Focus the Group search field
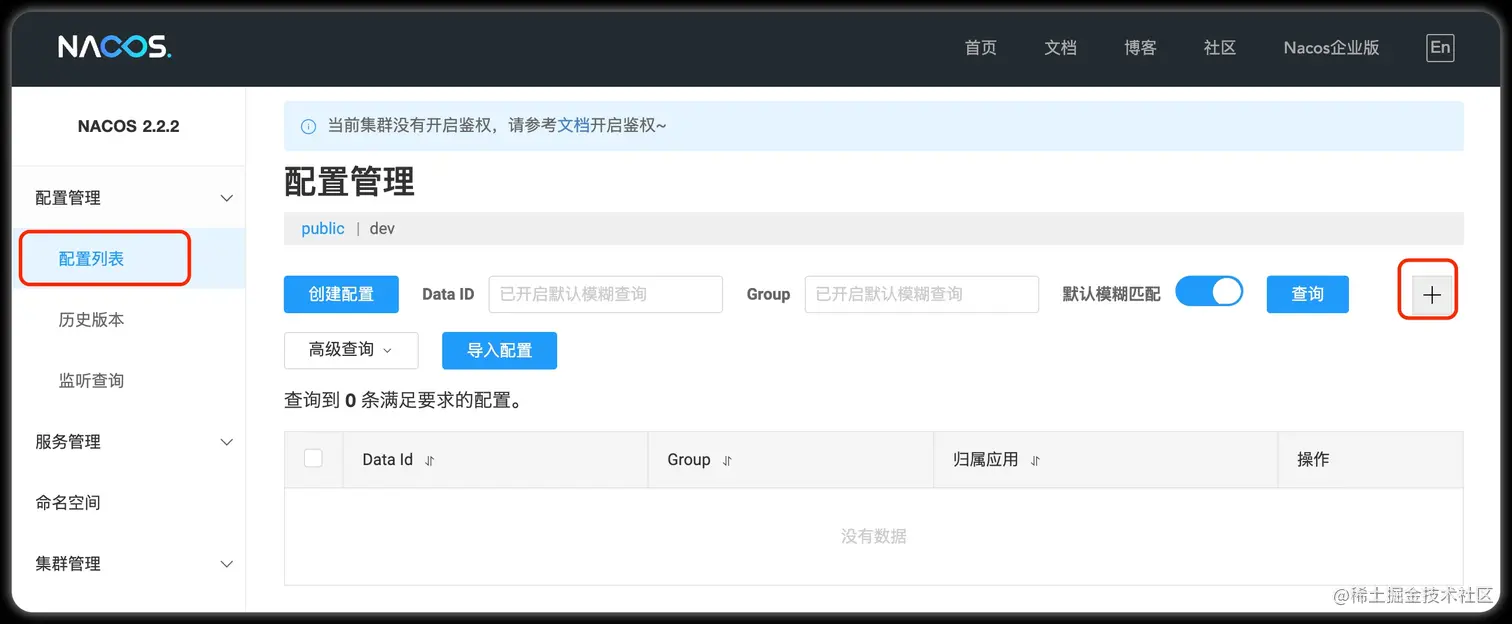The image size is (1512, 624). pyautogui.click(x=921, y=294)
